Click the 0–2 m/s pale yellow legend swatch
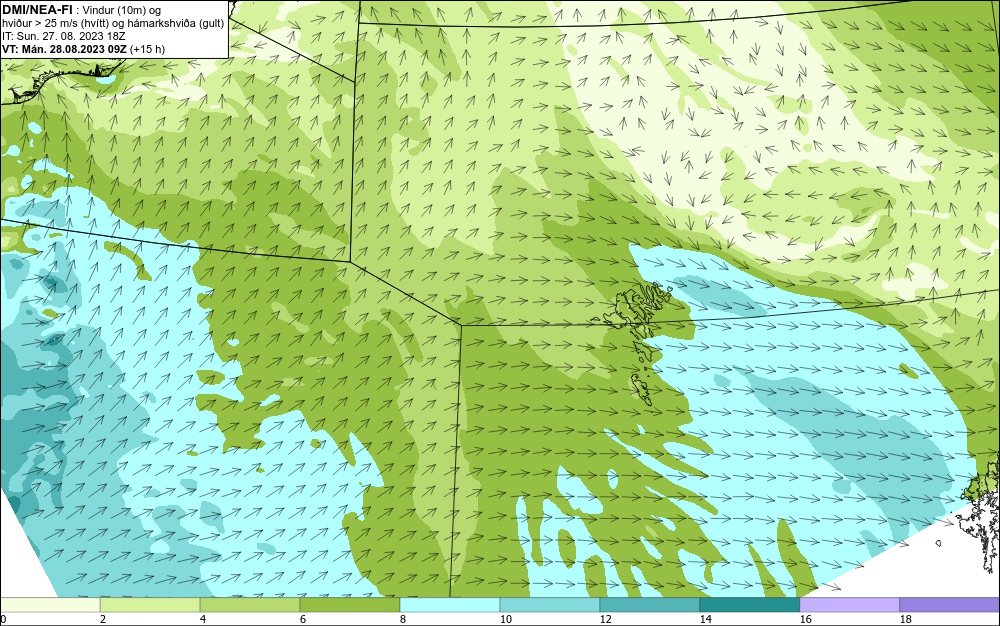The height and width of the screenshot is (626, 1000). tap(50, 605)
